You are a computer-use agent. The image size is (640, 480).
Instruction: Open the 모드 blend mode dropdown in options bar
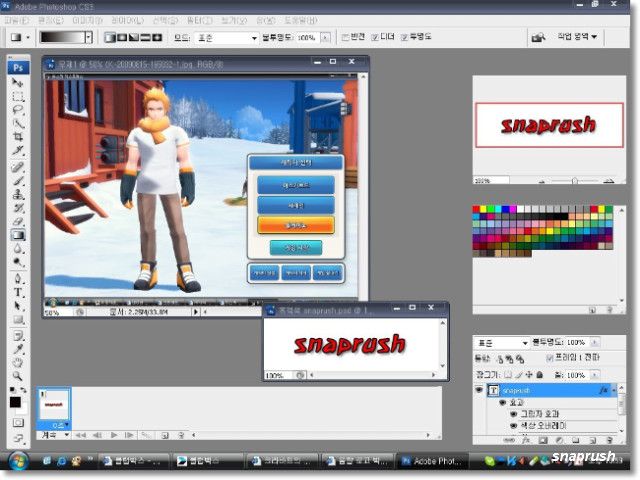coord(227,38)
